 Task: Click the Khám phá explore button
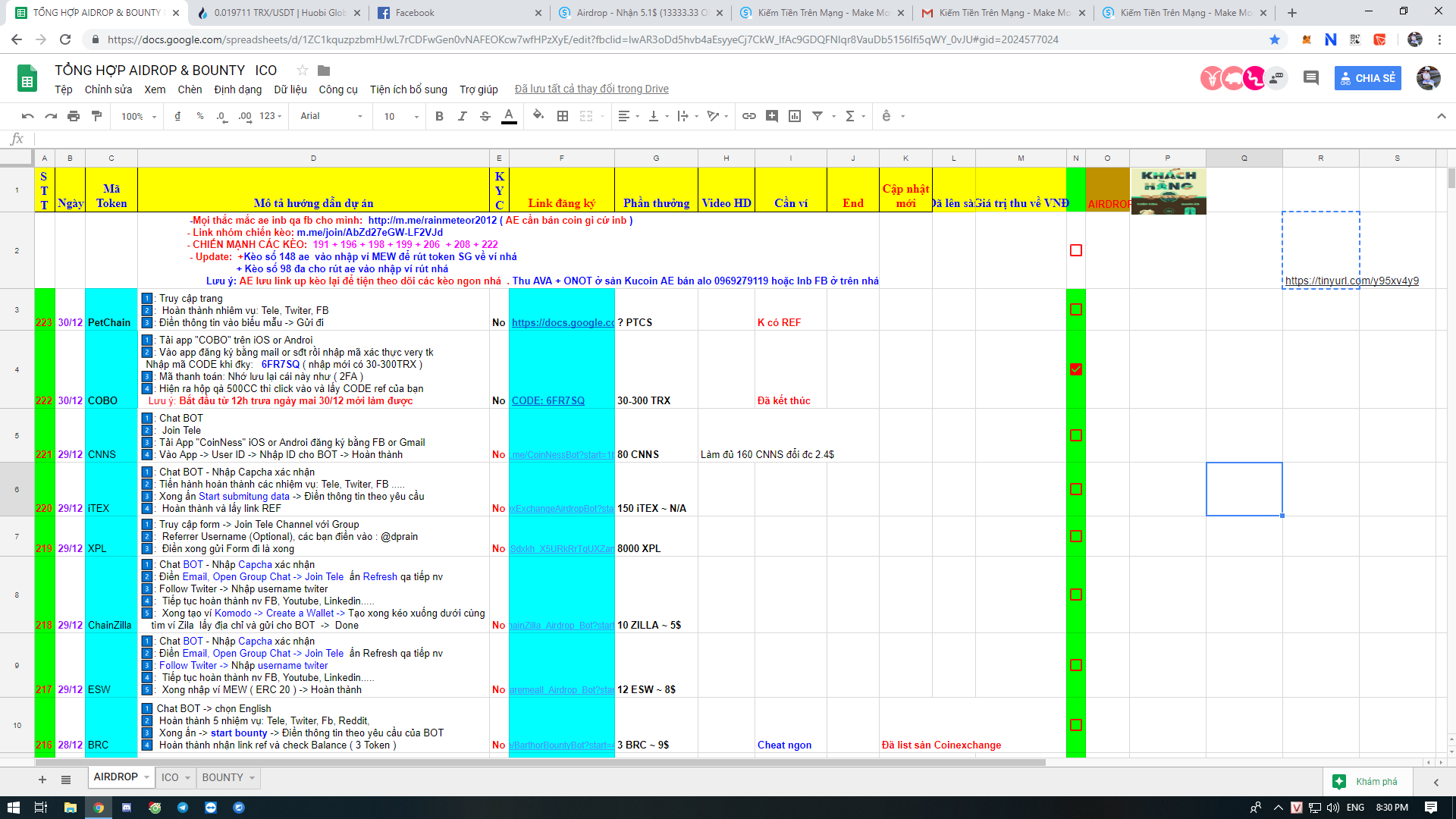[x=1369, y=782]
